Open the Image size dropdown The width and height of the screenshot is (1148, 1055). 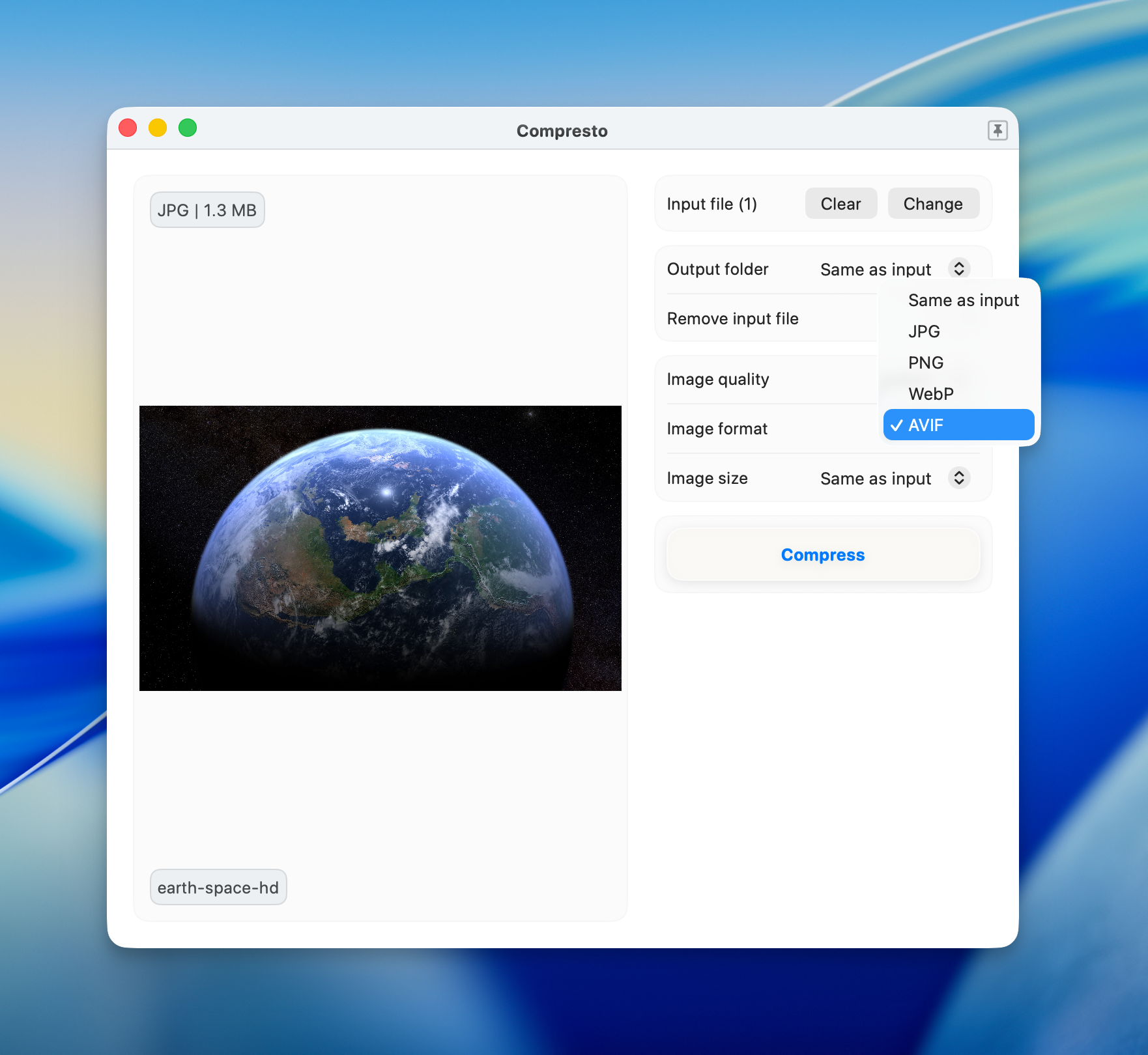click(895, 478)
